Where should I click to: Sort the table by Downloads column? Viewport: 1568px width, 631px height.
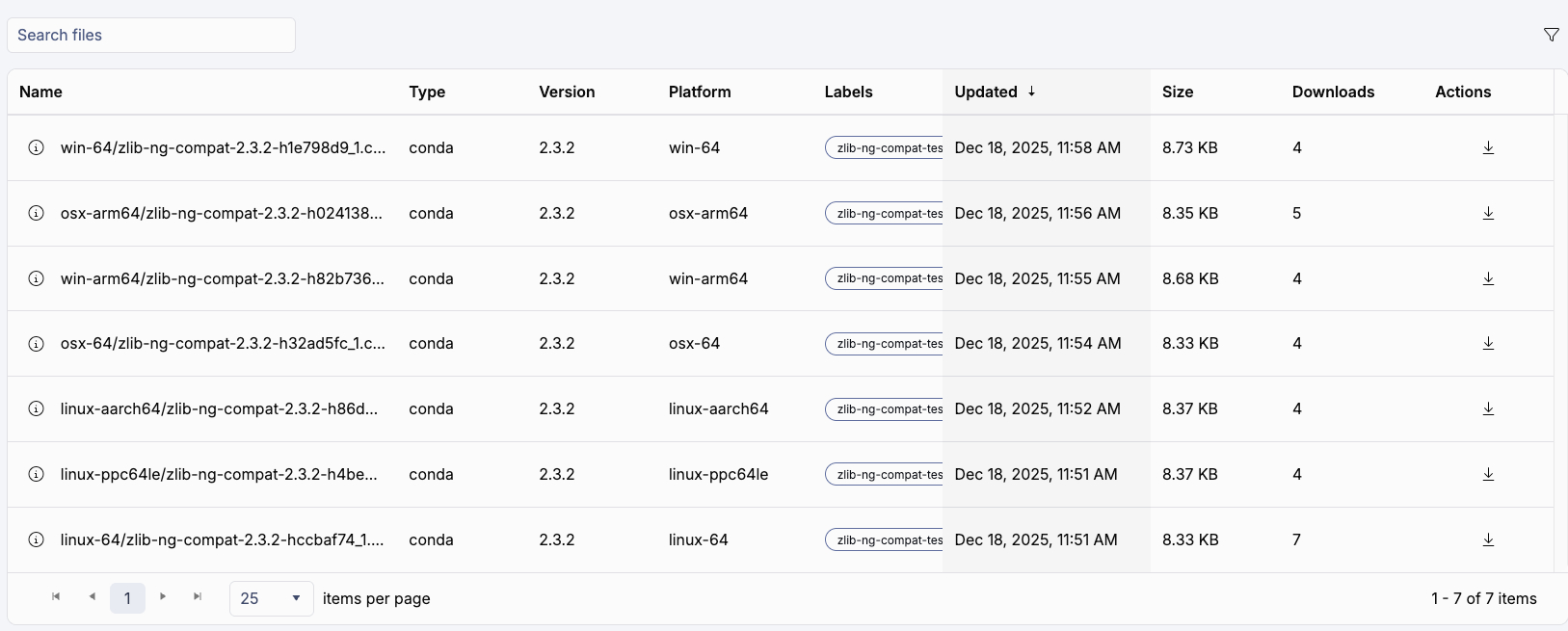point(1333,92)
